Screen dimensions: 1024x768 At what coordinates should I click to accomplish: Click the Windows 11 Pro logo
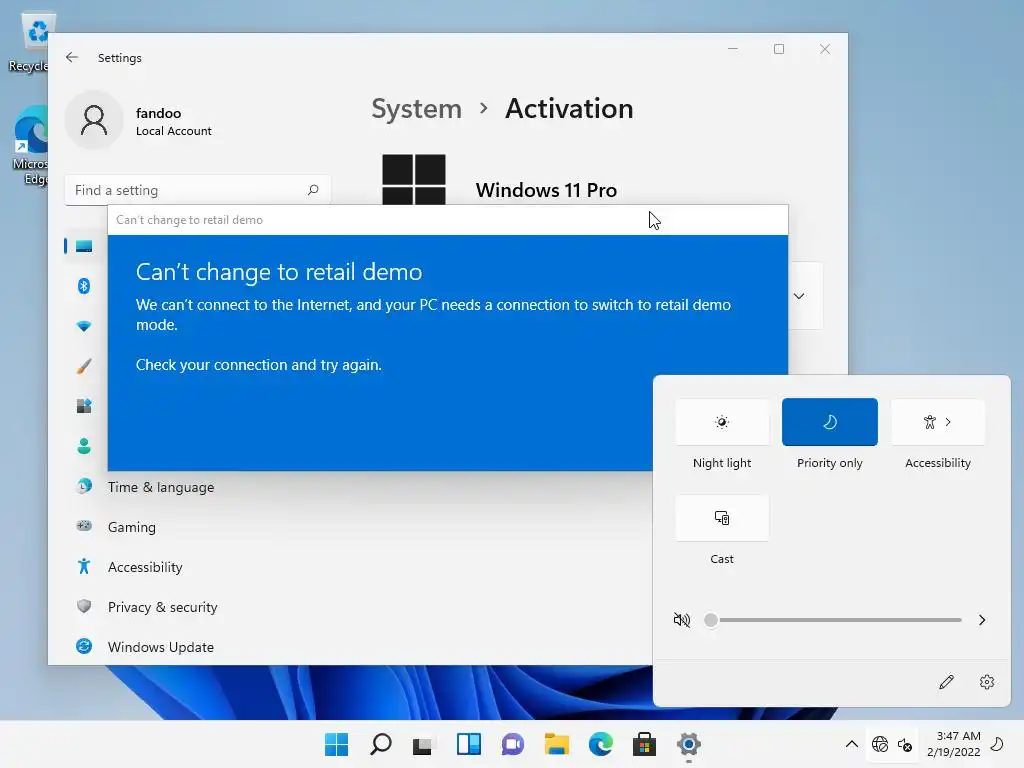(x=413, y=180)
